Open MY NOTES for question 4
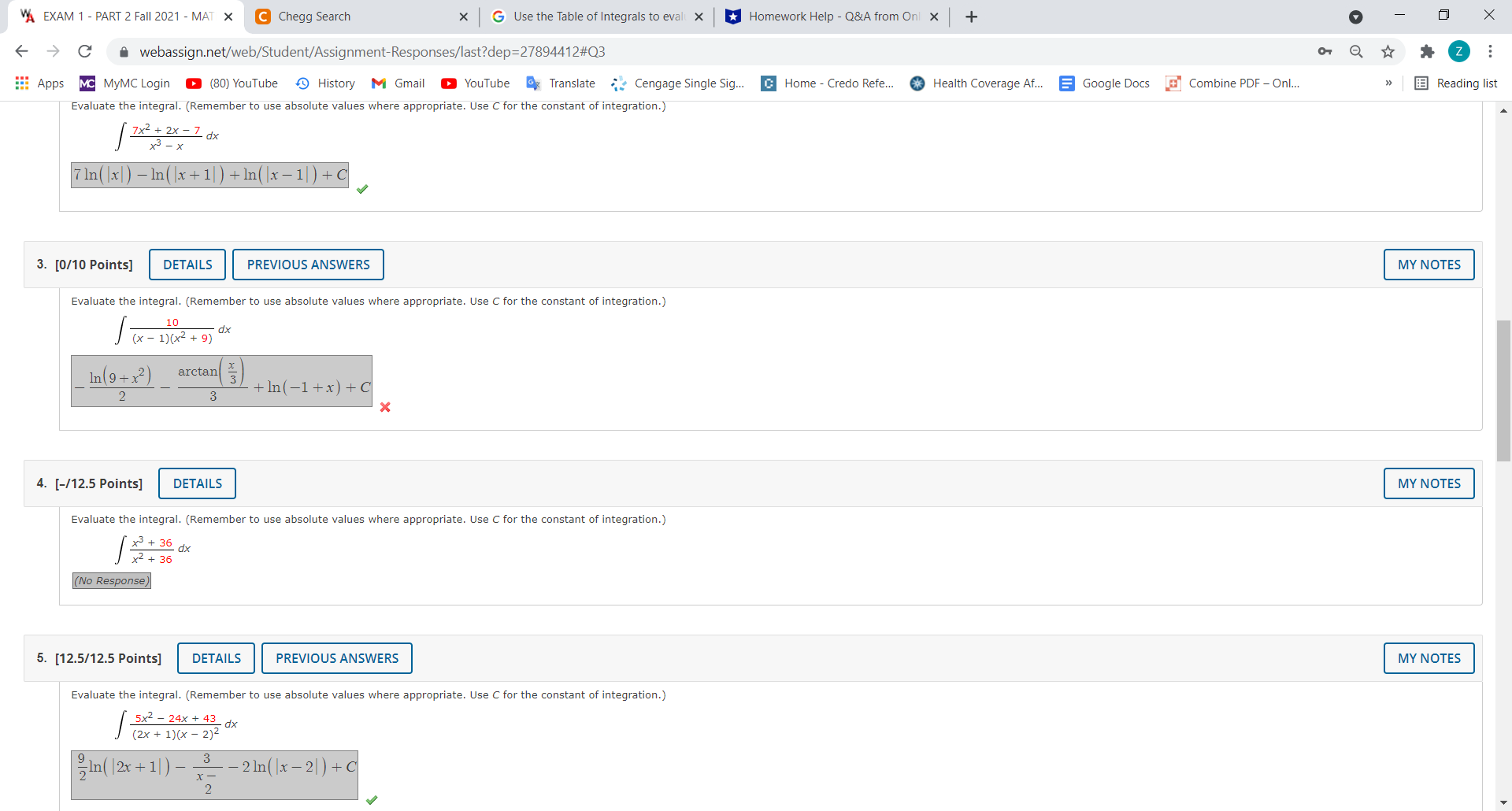Viewport: 1512px width, 811px height. (x=1429, y=483)
